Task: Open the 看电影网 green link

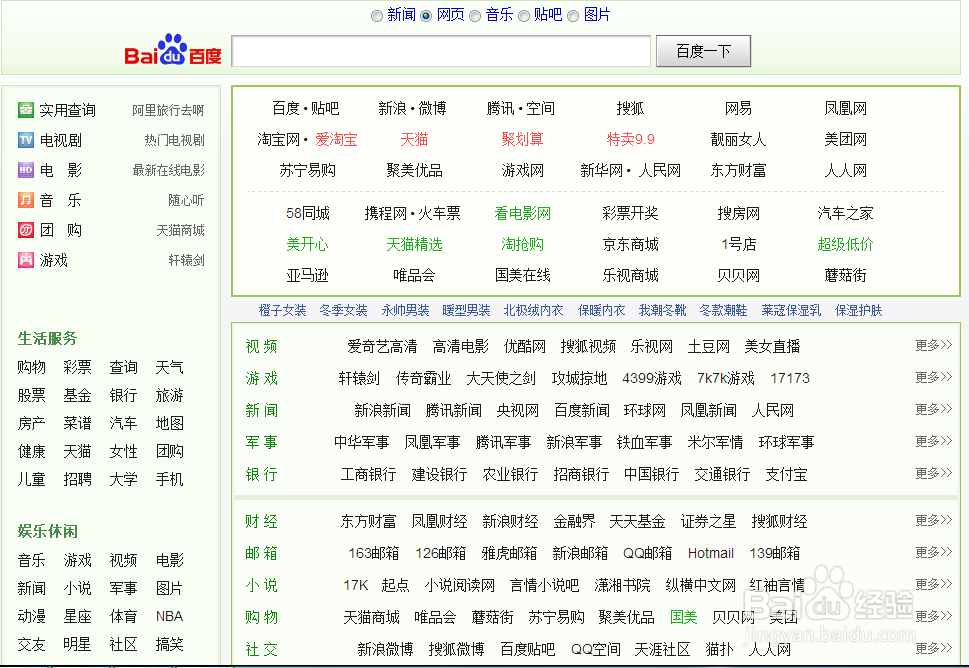Action: point(522,214)
